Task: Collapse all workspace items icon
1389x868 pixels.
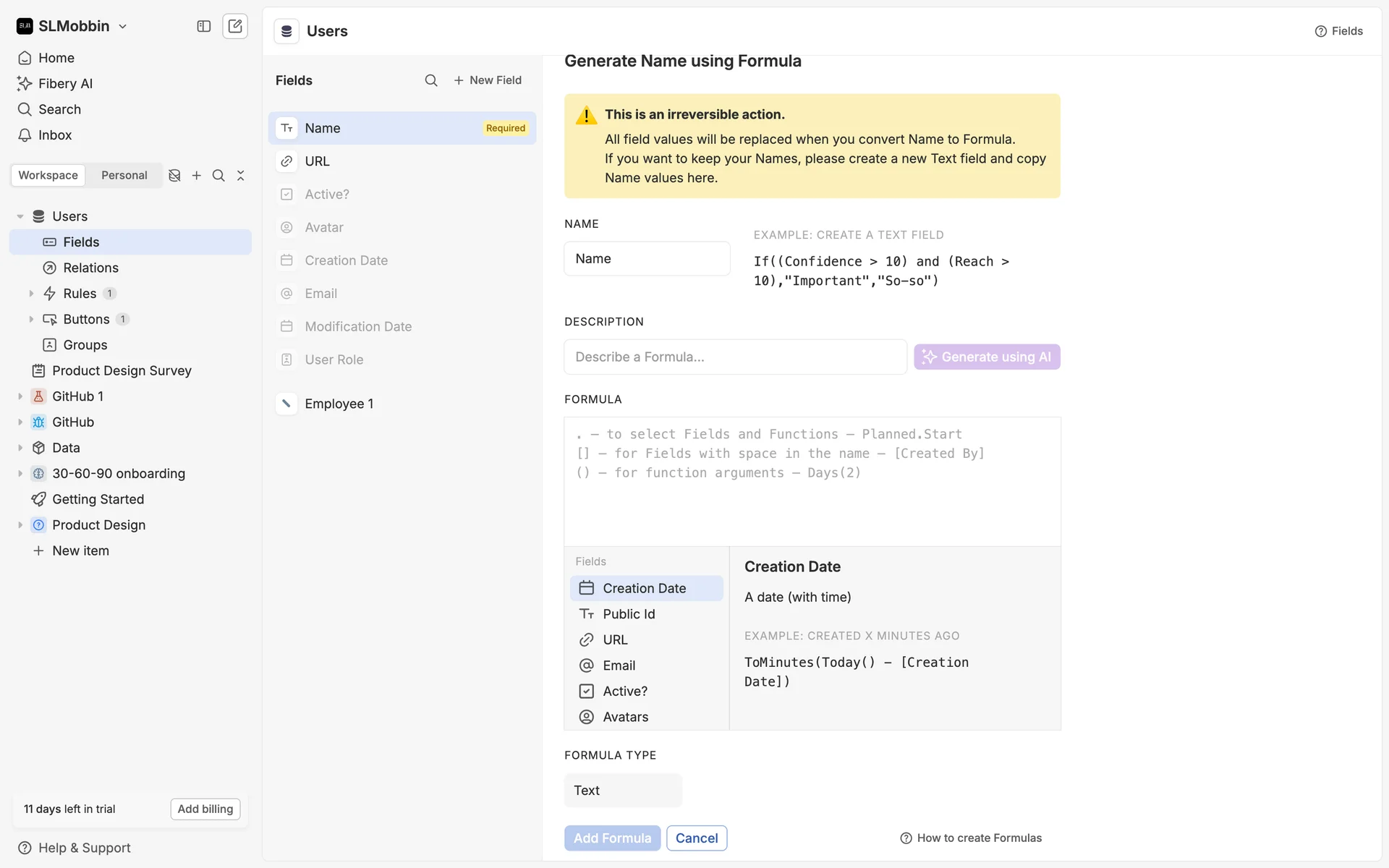Action: click(241, 176)
